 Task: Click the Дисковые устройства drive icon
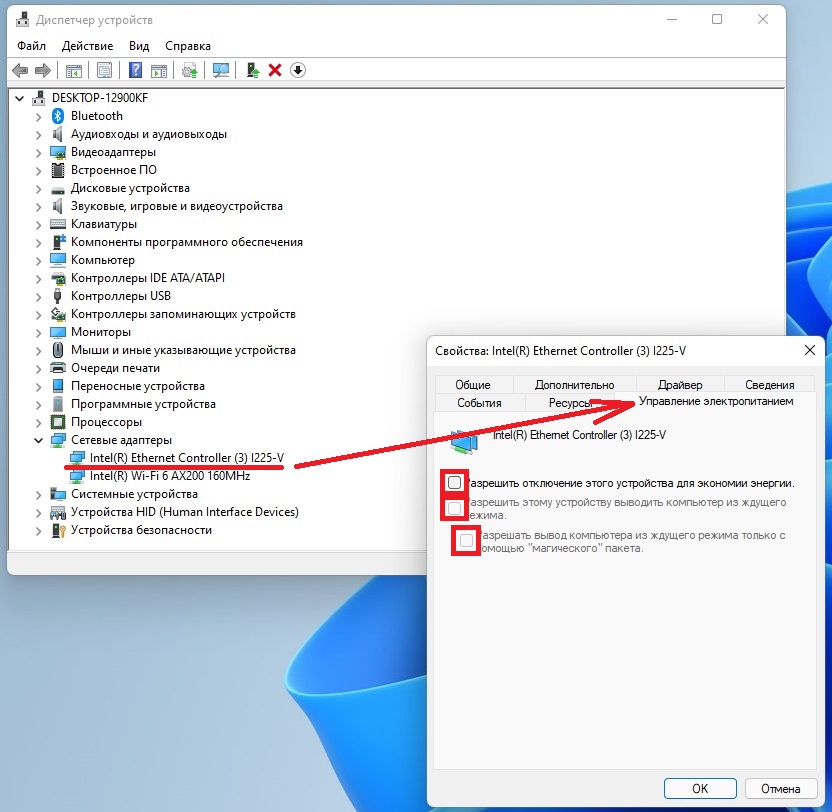58,189
